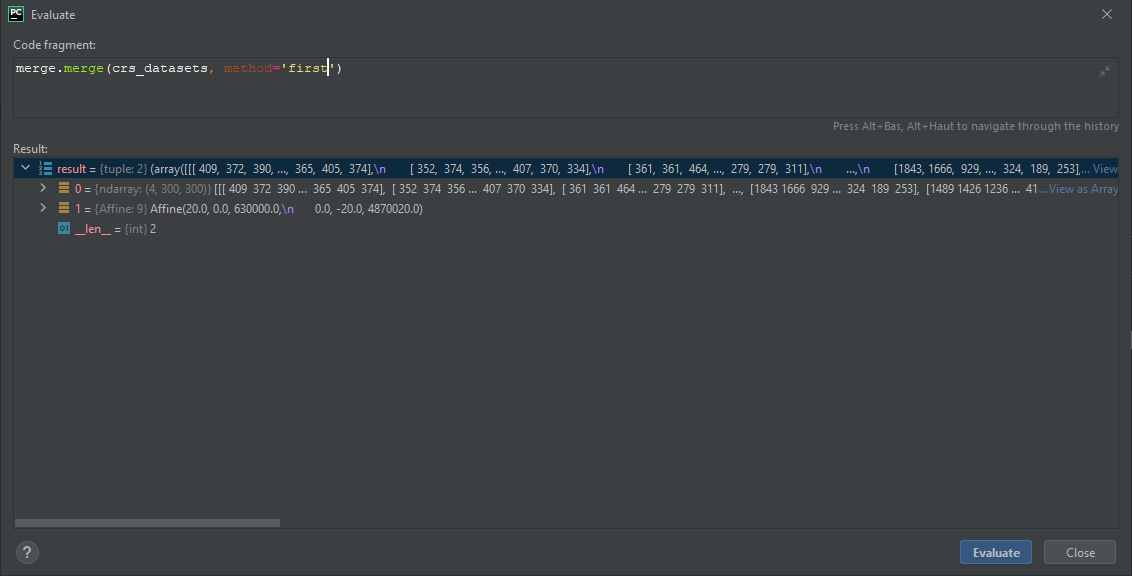Viewport: 1132px width, 576px height.
Task: Click the expand editor icon in code fragment corner
Action: pyautogui.click(x=1105, y=70)
